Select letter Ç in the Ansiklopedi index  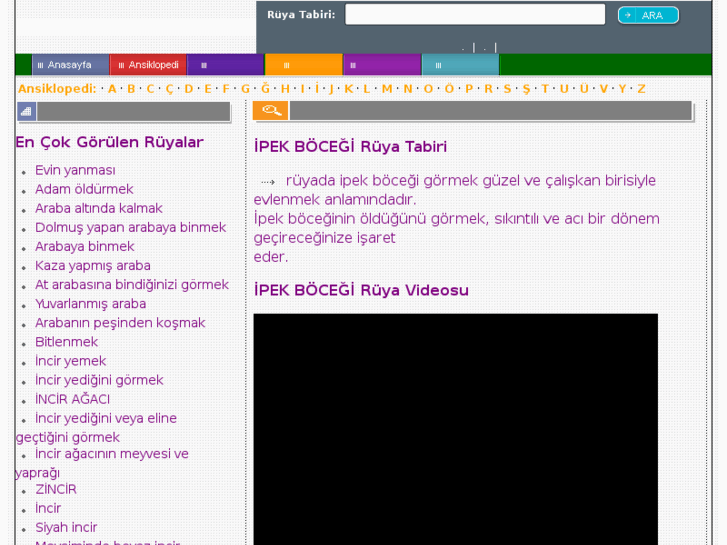(169, 89)
